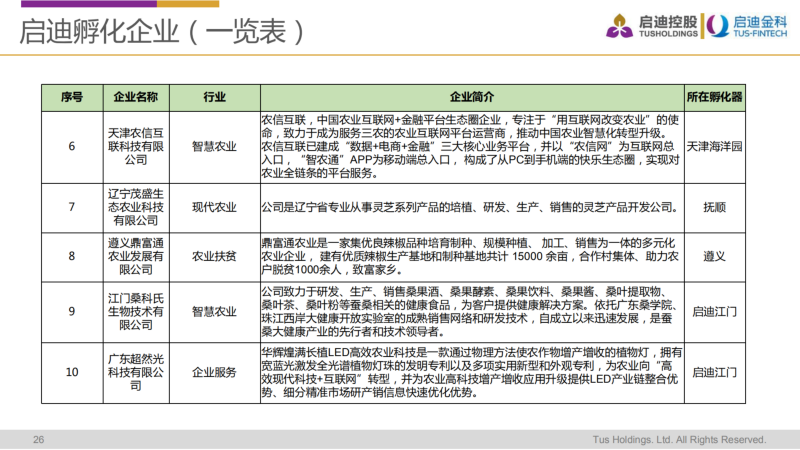
Task: Select the row number 8 cell
Action: [72, 257]
